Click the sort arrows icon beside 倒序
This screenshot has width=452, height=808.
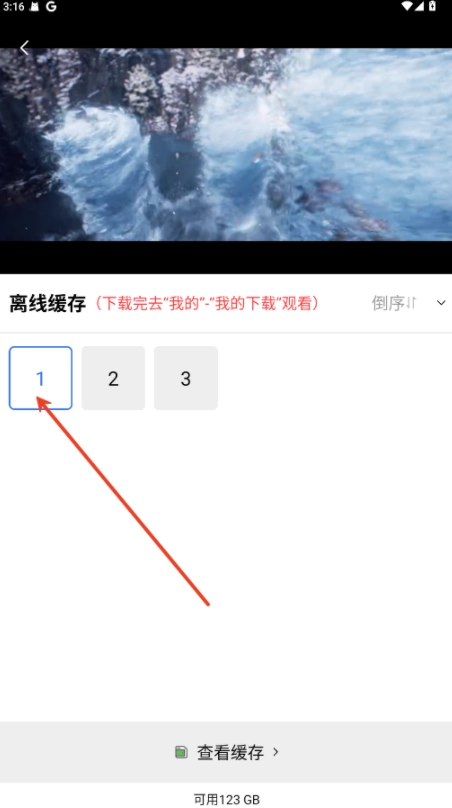coord(411,304)
